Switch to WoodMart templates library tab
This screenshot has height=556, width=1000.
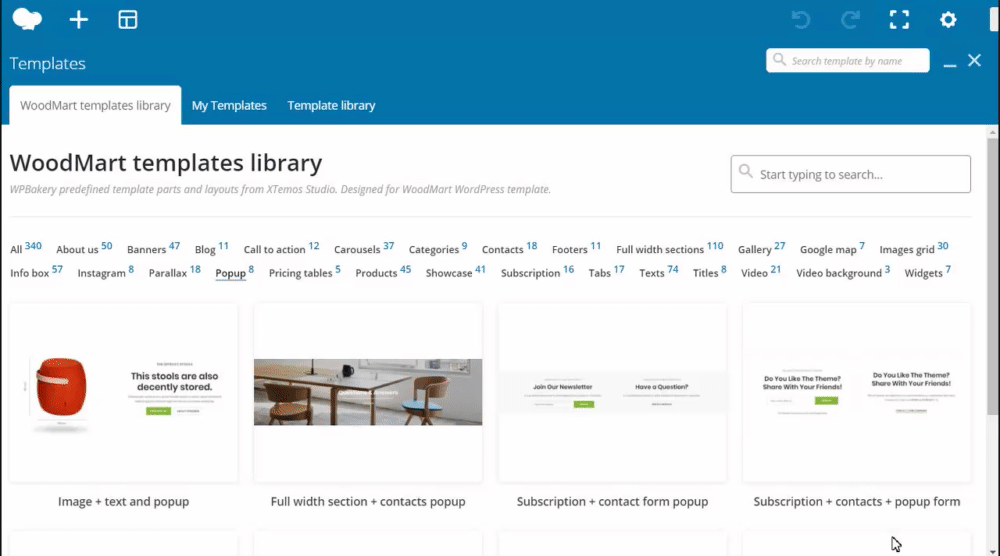[95, 105]
